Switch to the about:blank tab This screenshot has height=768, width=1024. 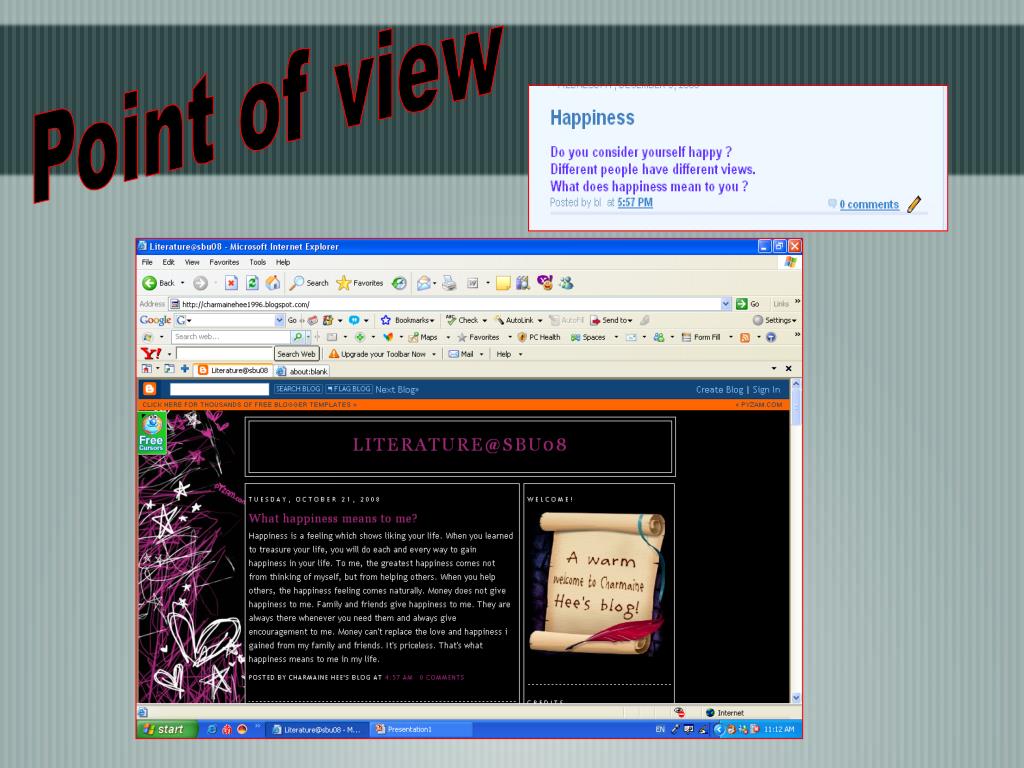pyautogui.click(x=302, y=371)
